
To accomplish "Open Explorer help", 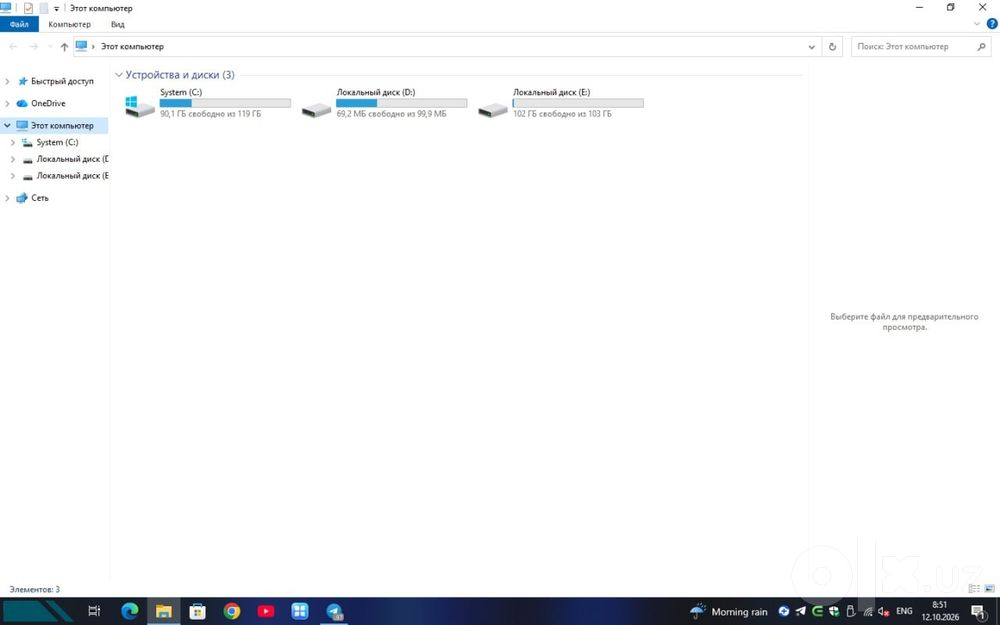I will [992, 24].
